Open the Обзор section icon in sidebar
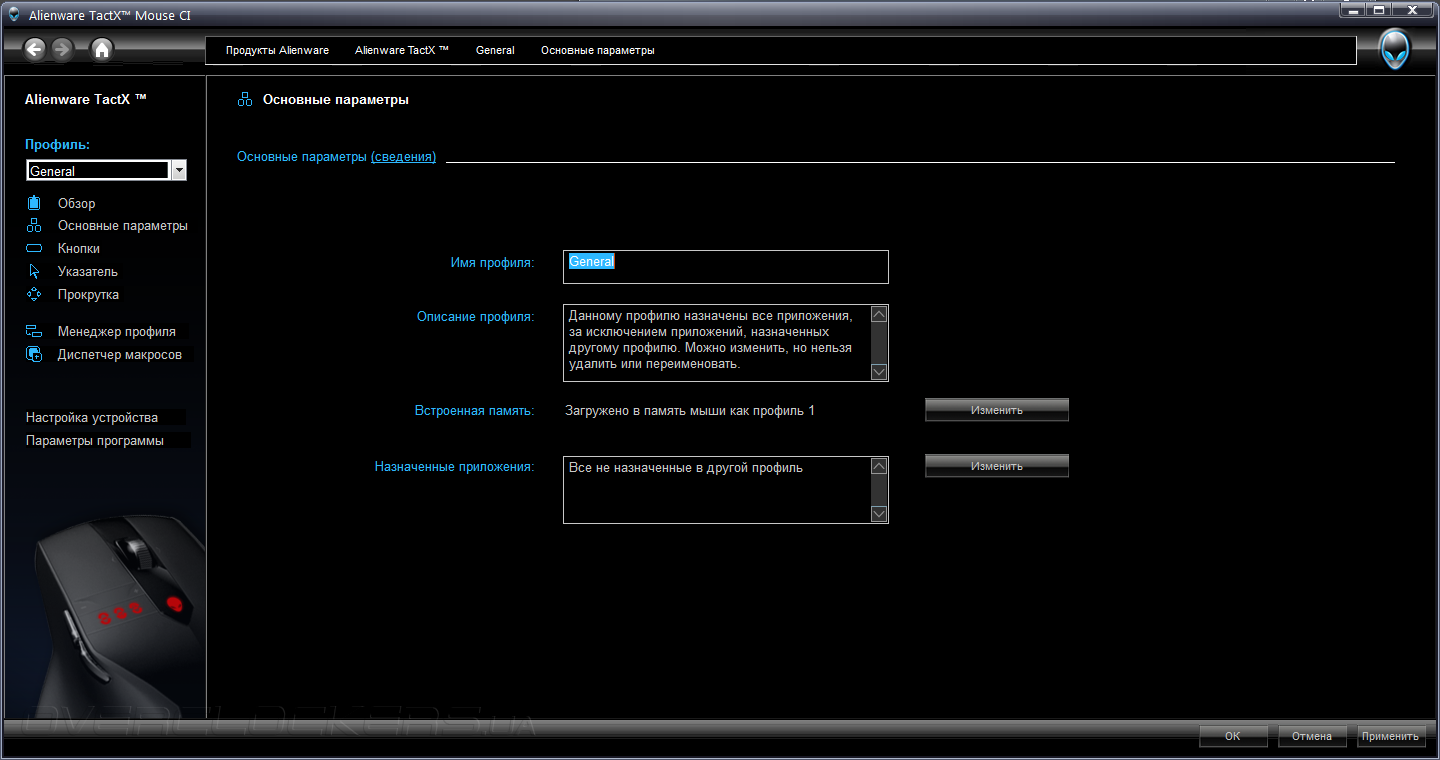 point(34,203)
